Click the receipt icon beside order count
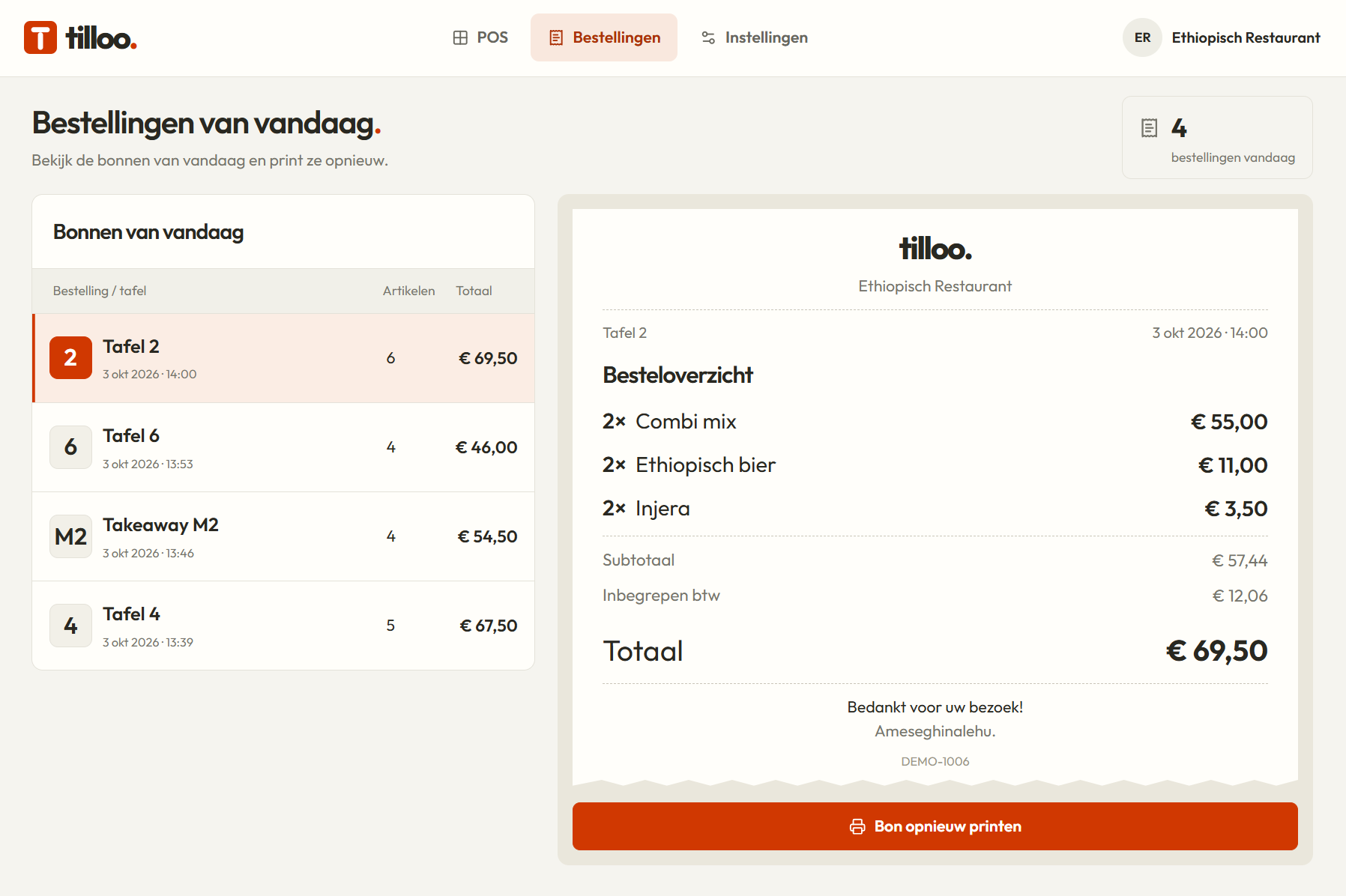Screen dimensions: 1346x896 (x=1149, y=128)
